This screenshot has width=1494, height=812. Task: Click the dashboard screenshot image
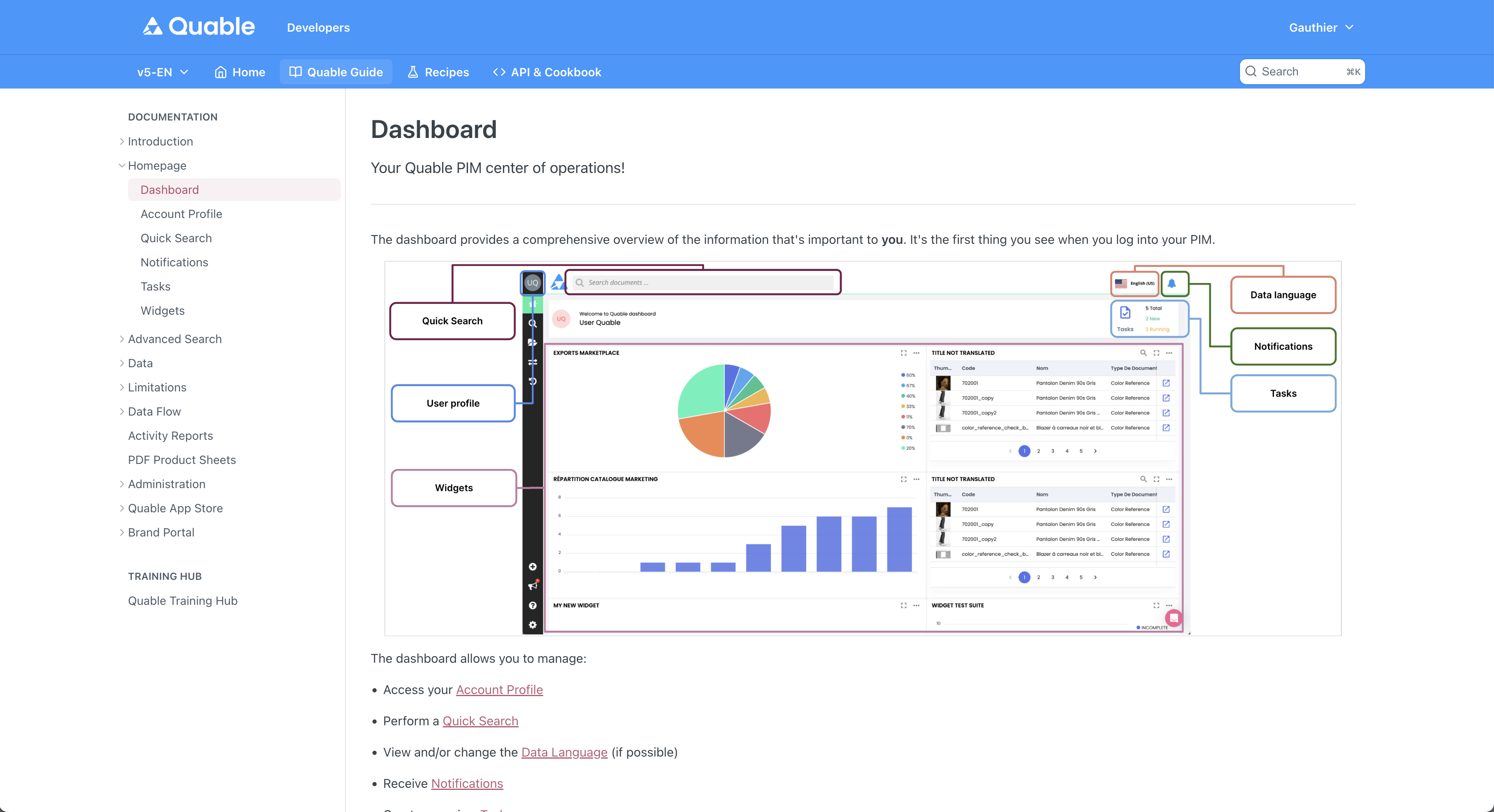coord(863,448)
